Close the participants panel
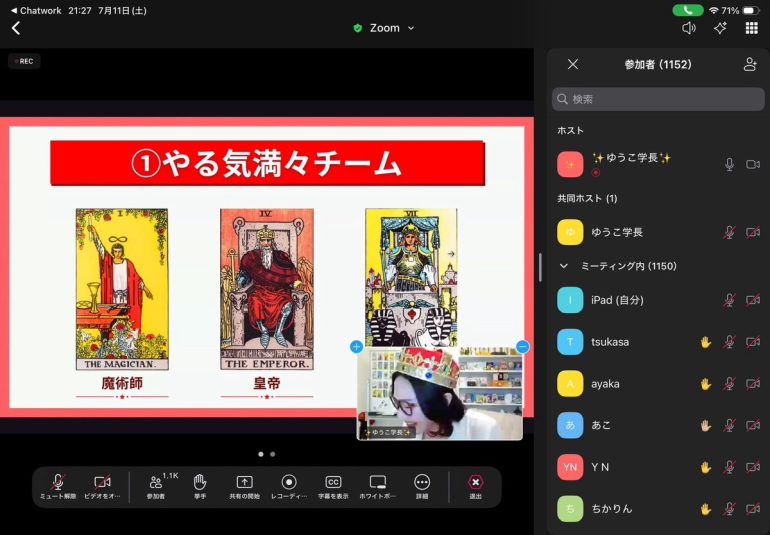The width and height of the screenshot is (770, 535). pyautogui.click(x=573, y=64)
